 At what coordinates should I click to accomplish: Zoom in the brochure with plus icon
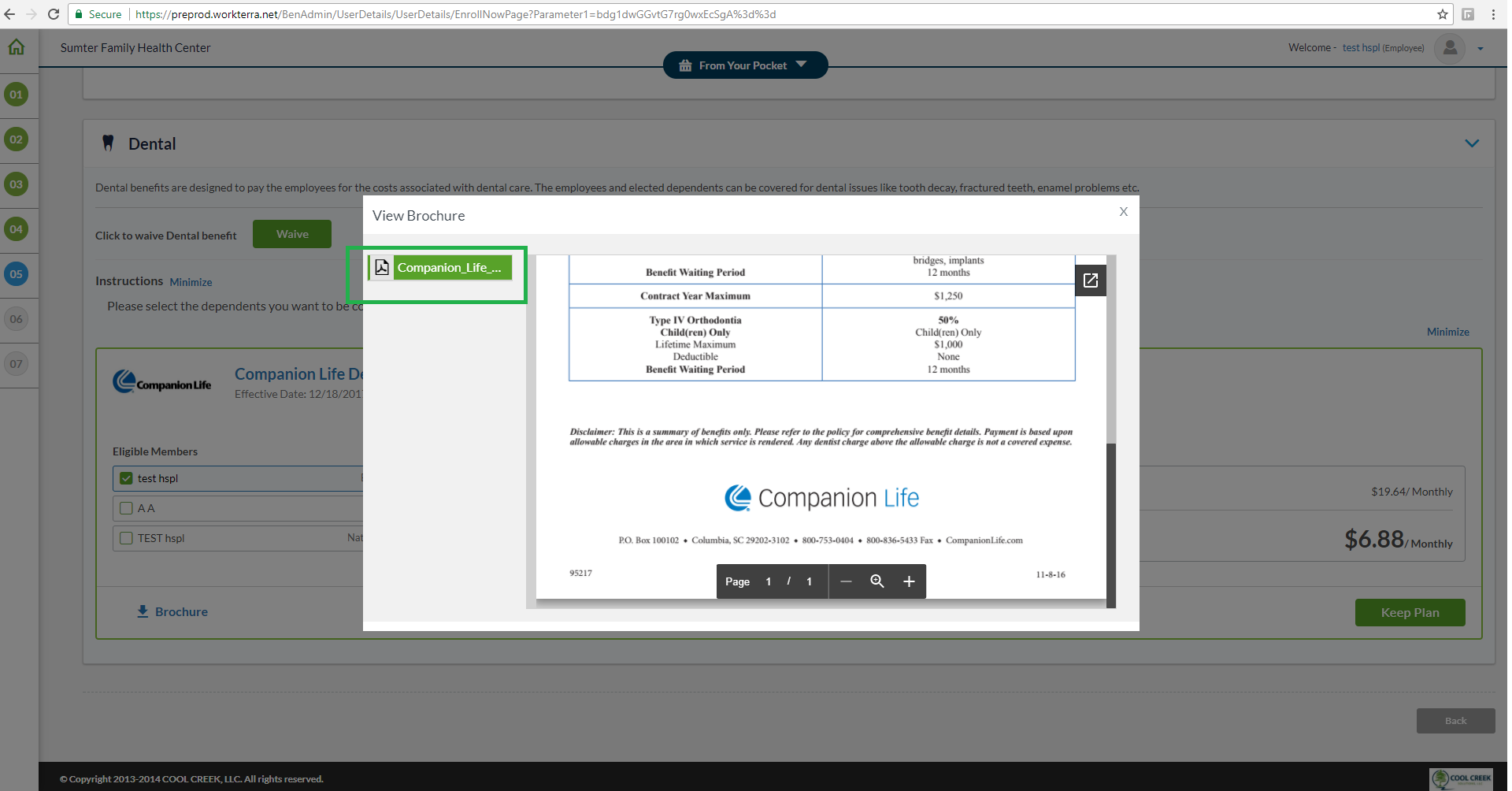tap(909, 581)
